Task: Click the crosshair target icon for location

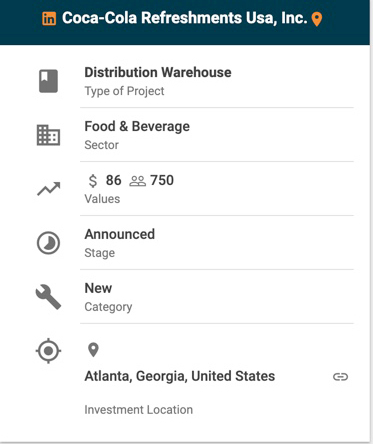Action: pos(48,351)
